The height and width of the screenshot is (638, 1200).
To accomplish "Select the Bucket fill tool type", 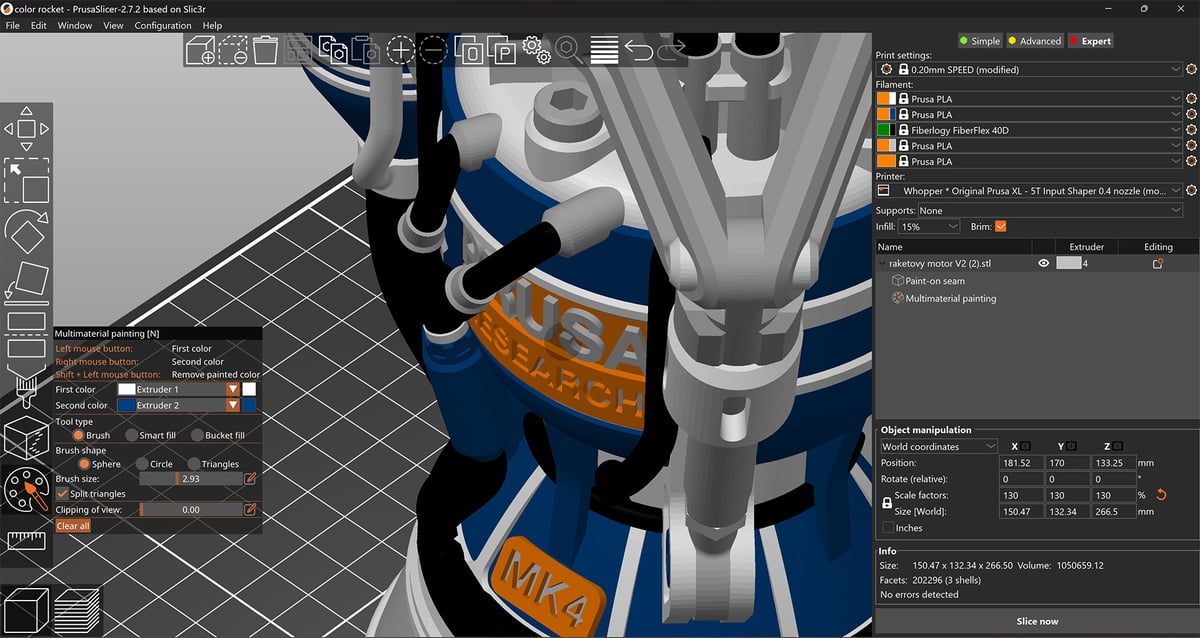I will 195,435.
